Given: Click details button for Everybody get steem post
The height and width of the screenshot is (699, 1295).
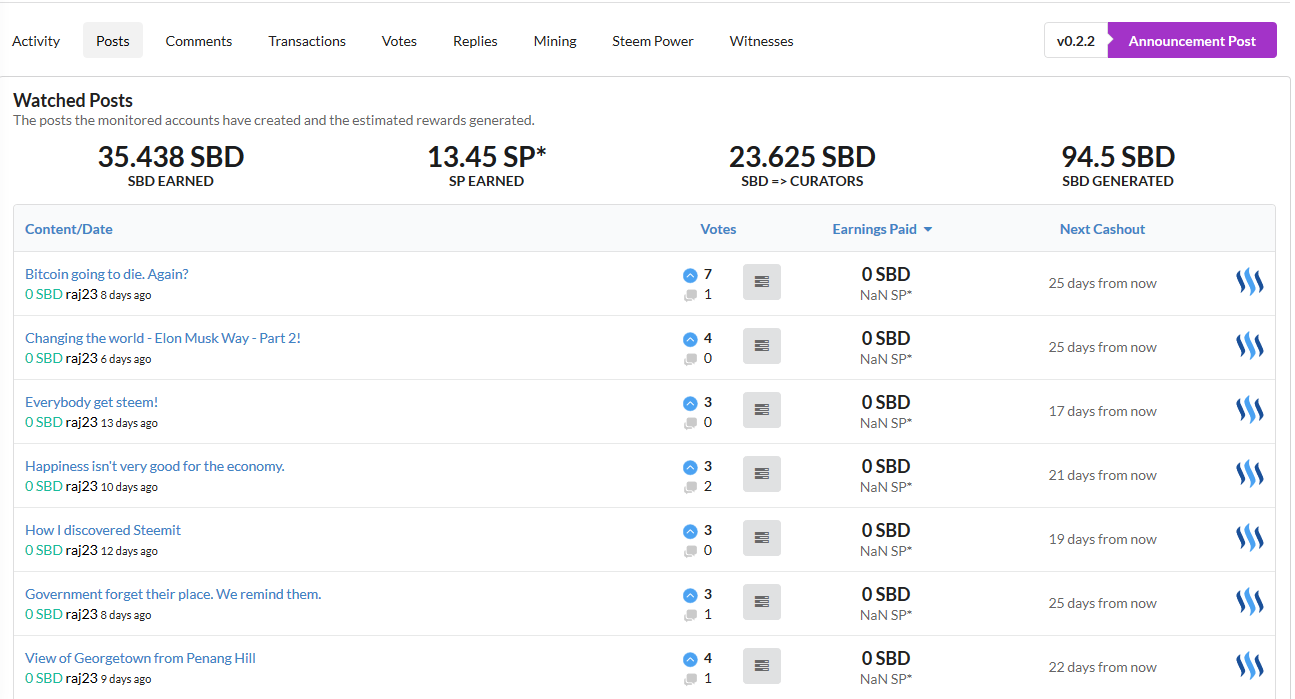Looking at the screenshot, I should pyautogui.click(x=762, y=410).
